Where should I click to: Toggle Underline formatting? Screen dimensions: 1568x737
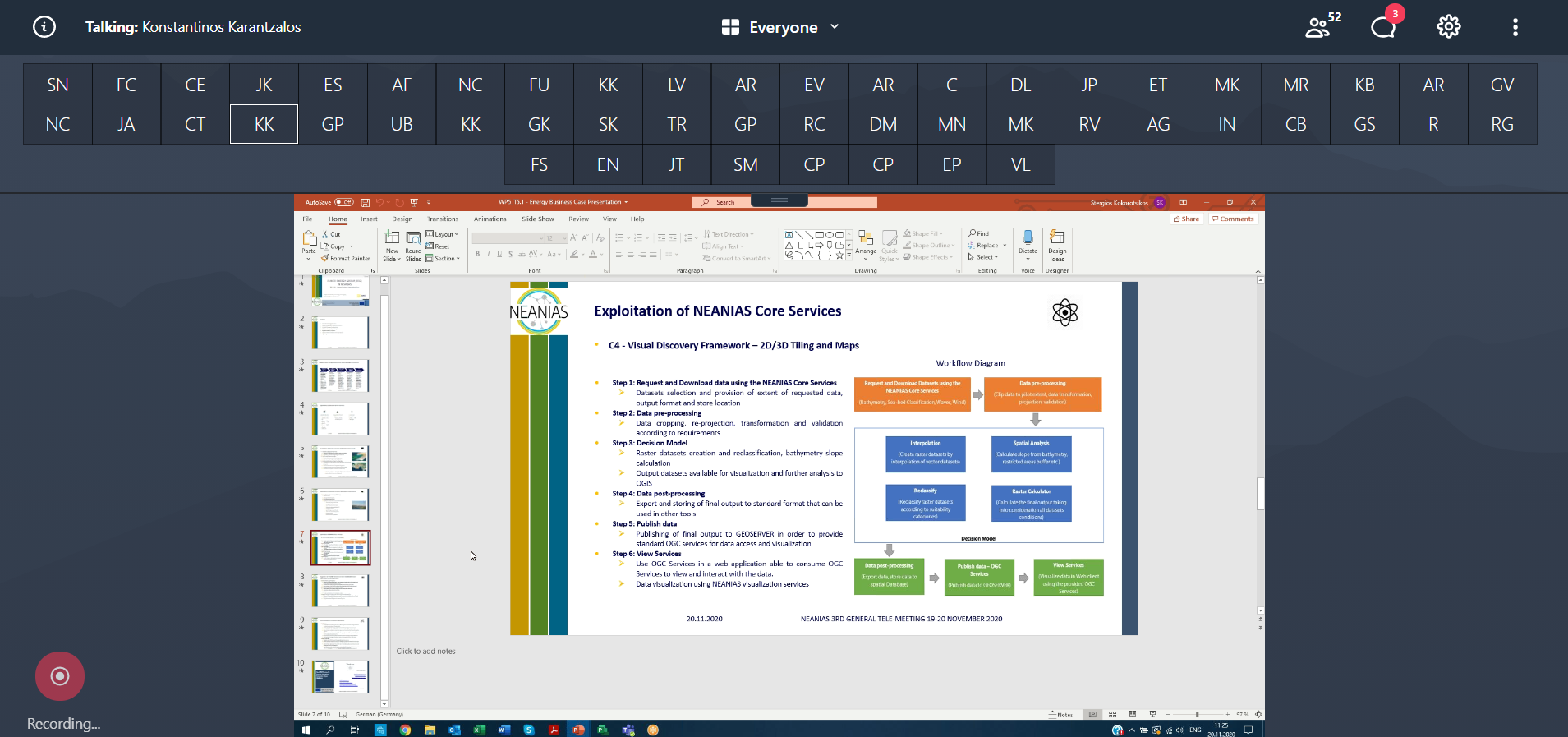(499, 254)
